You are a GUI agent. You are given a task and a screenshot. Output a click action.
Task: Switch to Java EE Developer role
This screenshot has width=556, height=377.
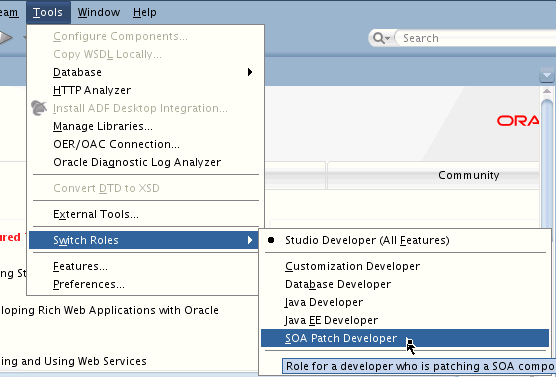[x=405, y=320]
